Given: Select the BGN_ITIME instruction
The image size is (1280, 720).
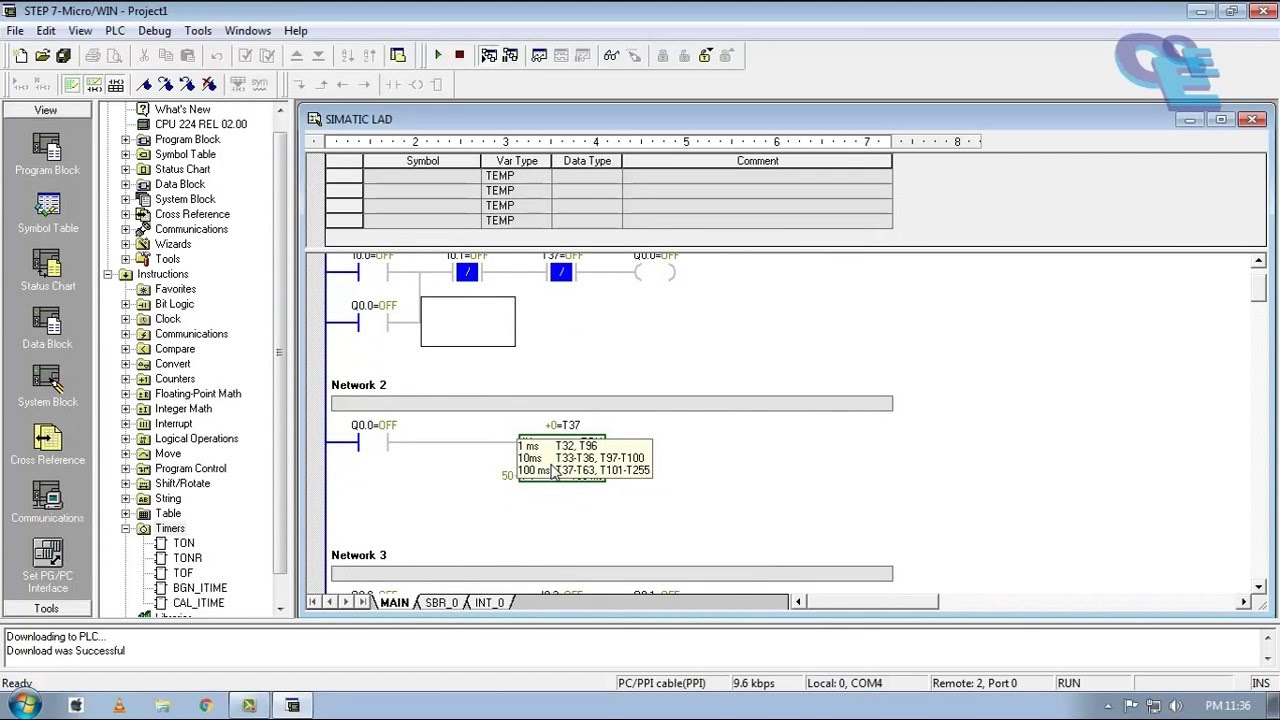Looking at the screenshot, I should click(199, 588).
